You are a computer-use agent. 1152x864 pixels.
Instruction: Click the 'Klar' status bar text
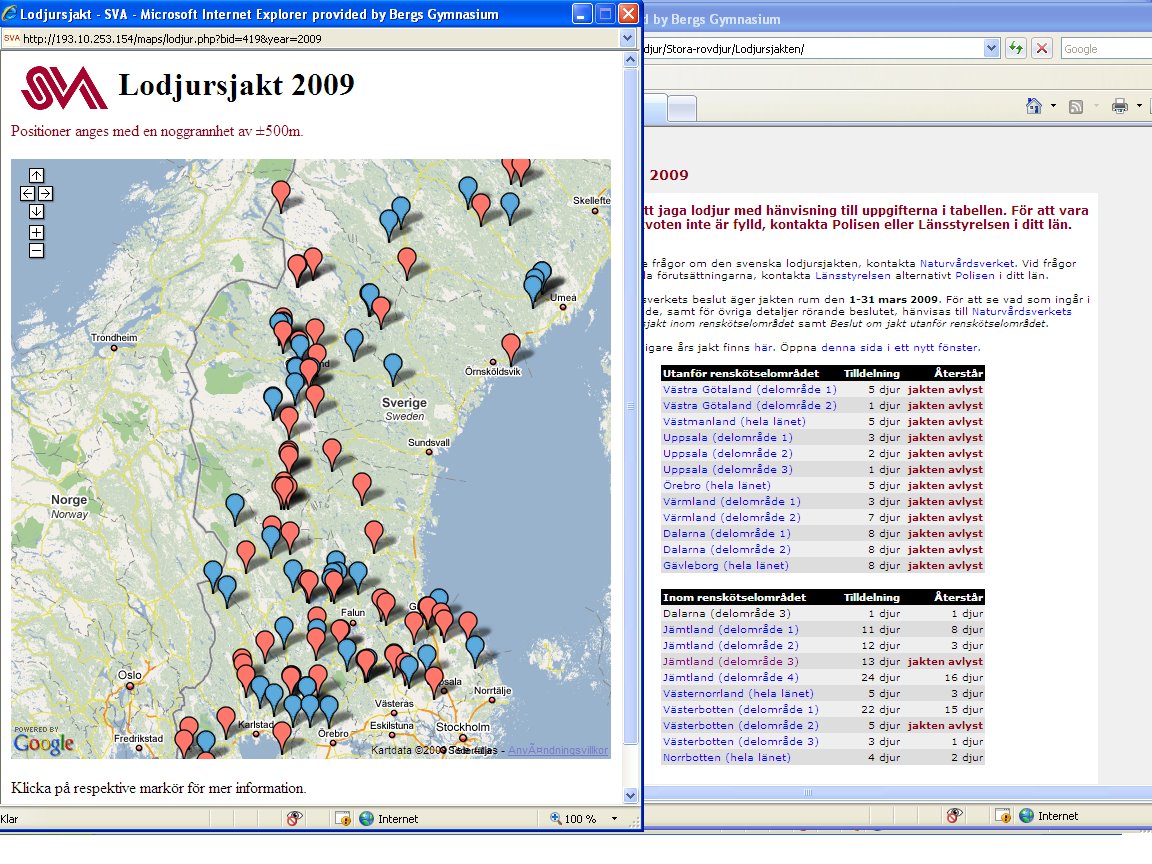click(x=10, y=818)
